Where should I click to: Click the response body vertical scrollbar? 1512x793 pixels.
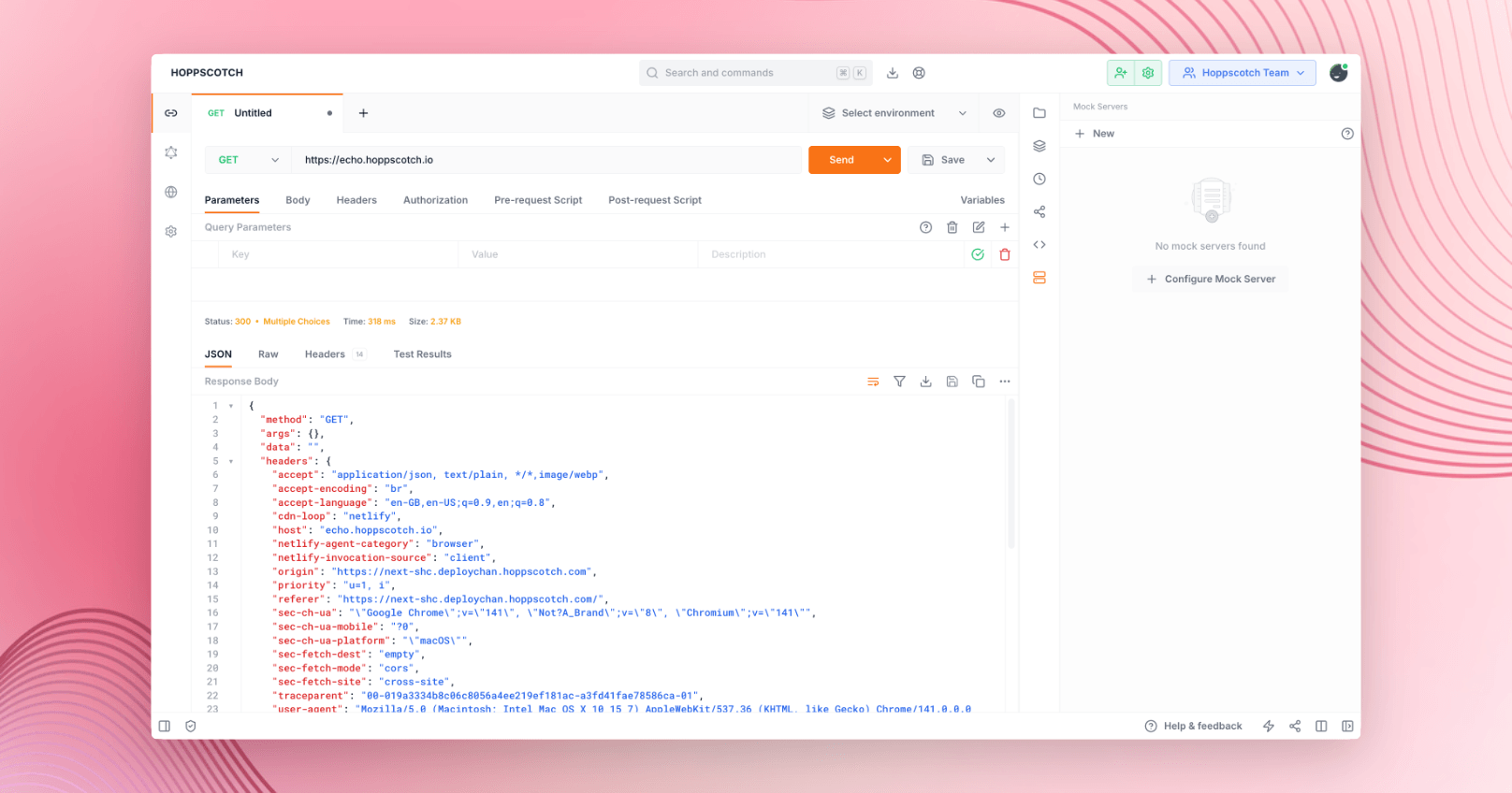pyautogui.click(x=1011, y=473)
